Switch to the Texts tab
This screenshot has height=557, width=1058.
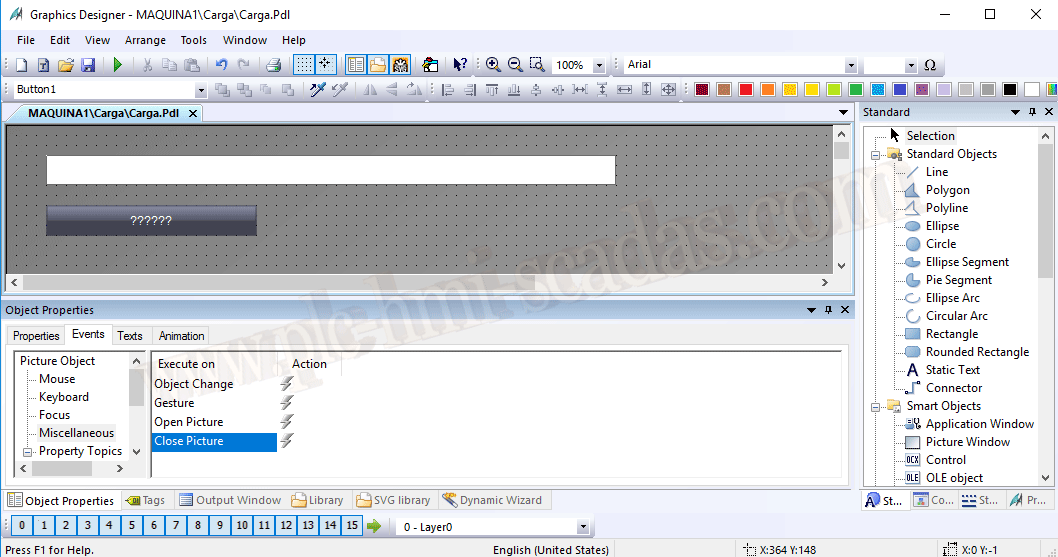130,336
